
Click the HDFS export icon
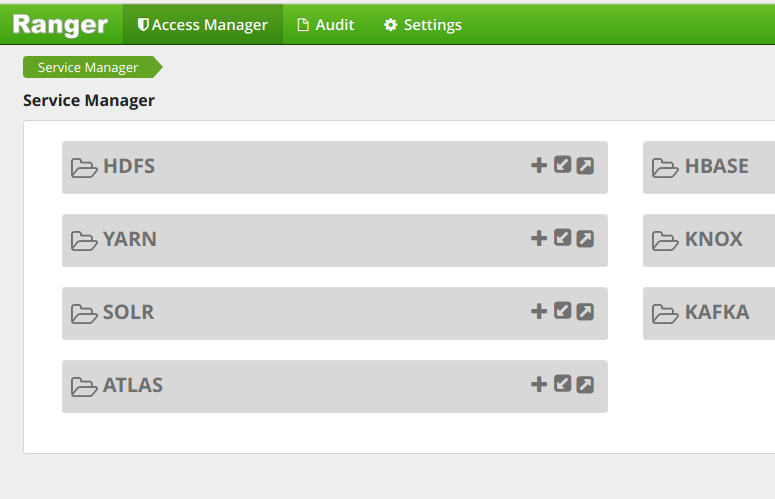coord(585,165)
